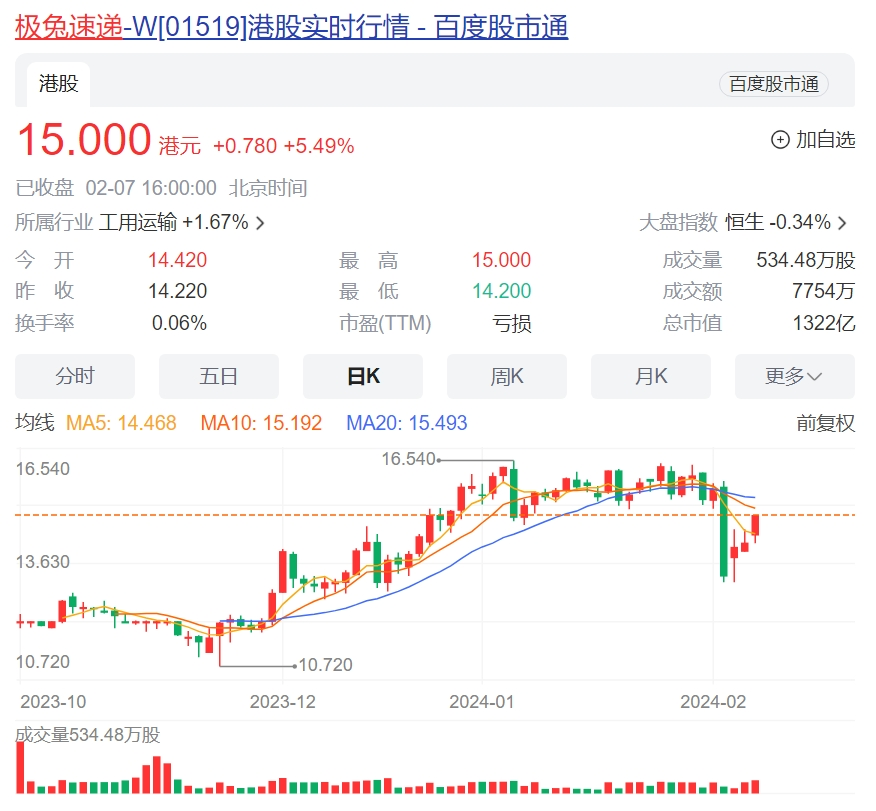Image resolution: width=876 pixels, height=811 pixels.
Task: Select the 日K chart tab
Action: 362,376
